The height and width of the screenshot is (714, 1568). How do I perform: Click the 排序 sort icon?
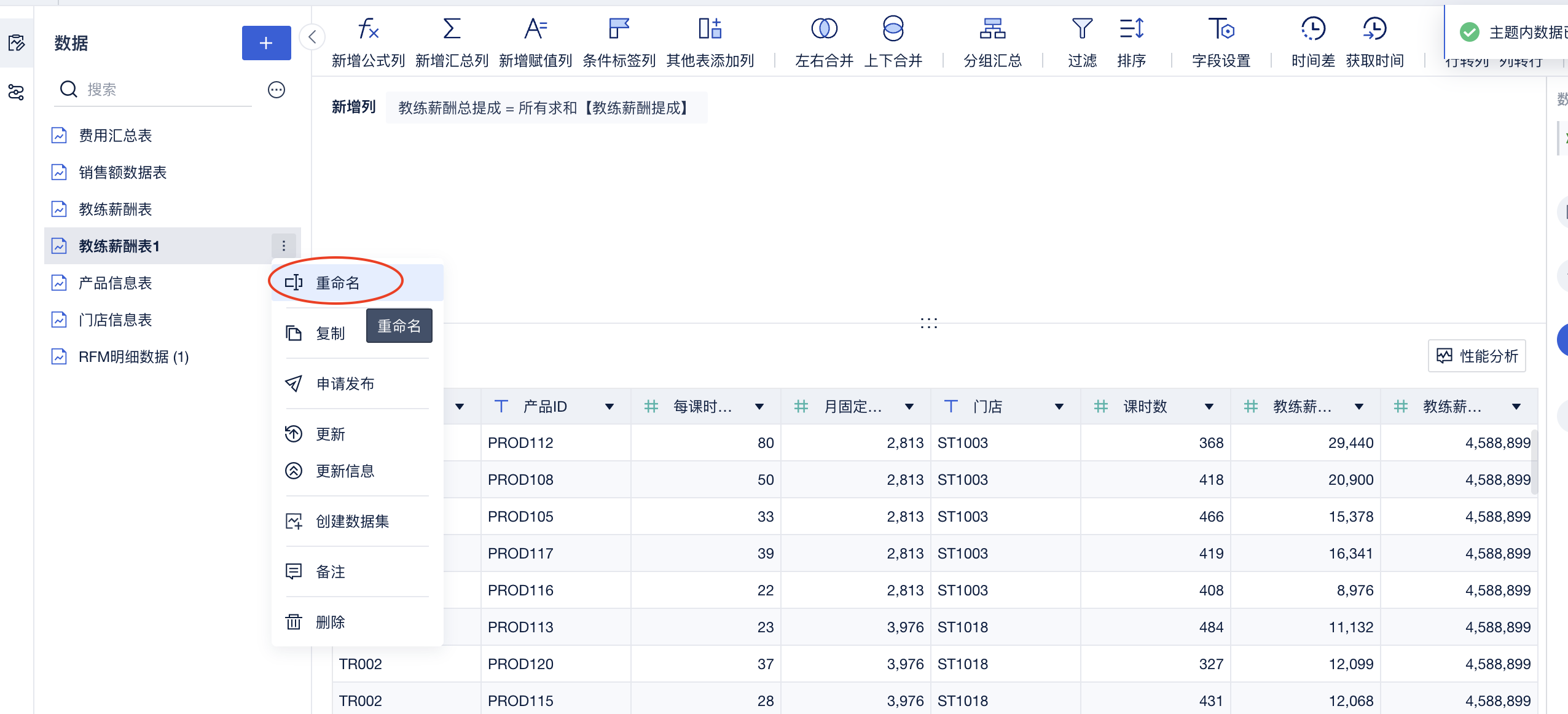point(1131,29)
